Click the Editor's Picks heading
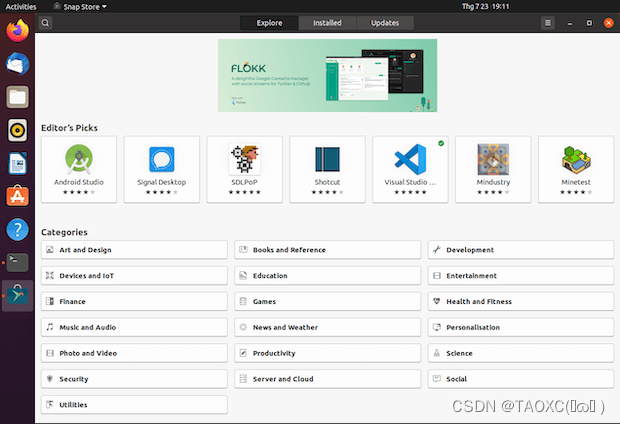Viewport: 620px width, 424px height. (x=70, y=128)
